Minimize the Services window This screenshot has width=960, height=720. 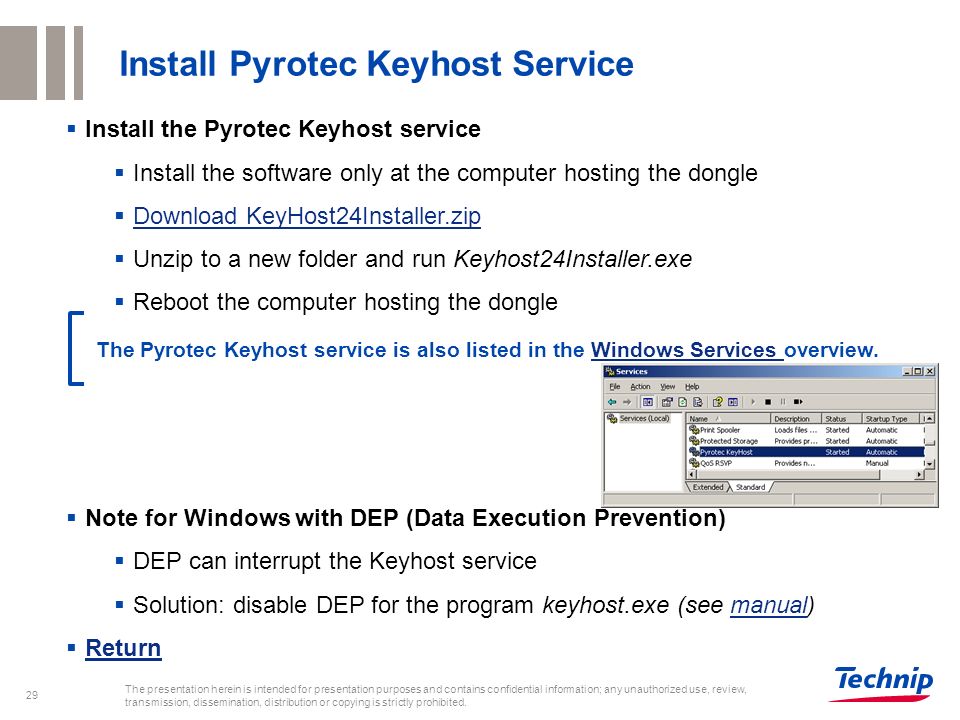click(908, 371)
